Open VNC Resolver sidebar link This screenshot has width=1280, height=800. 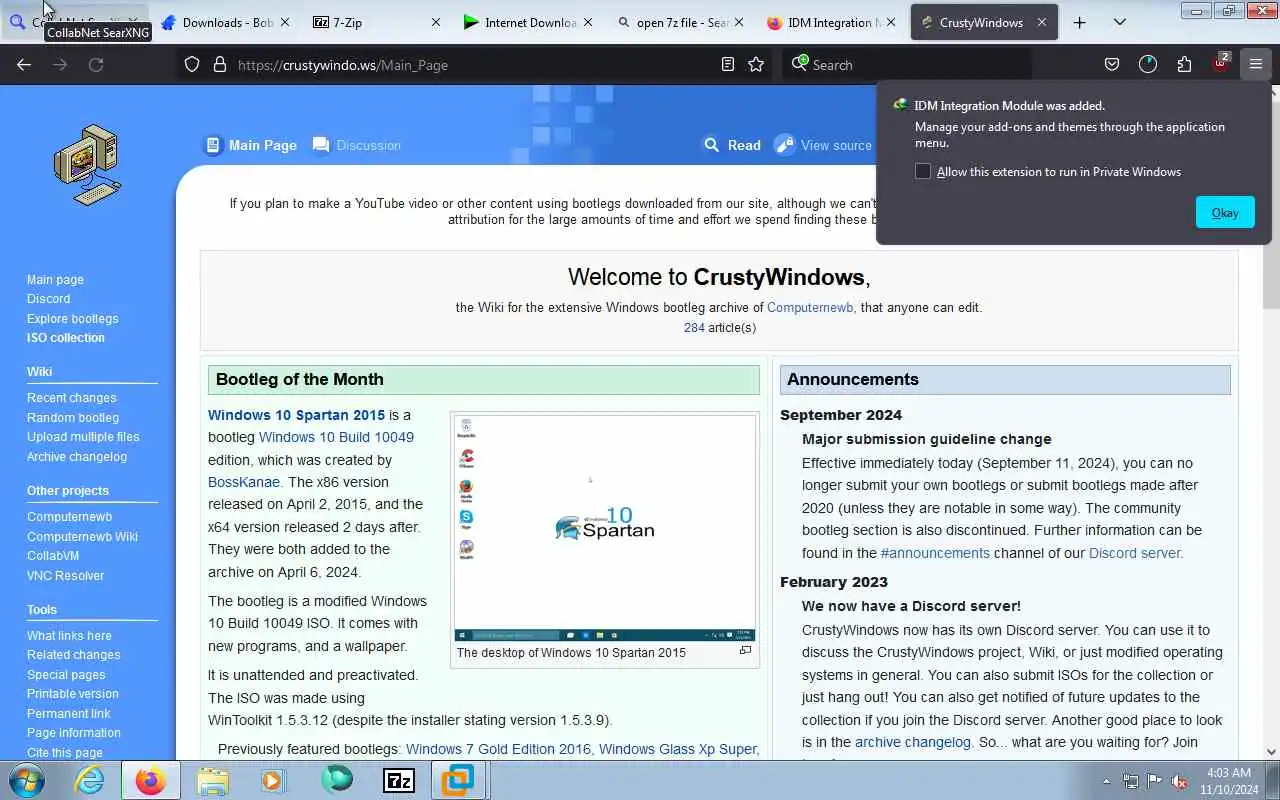tap(65, 576)
